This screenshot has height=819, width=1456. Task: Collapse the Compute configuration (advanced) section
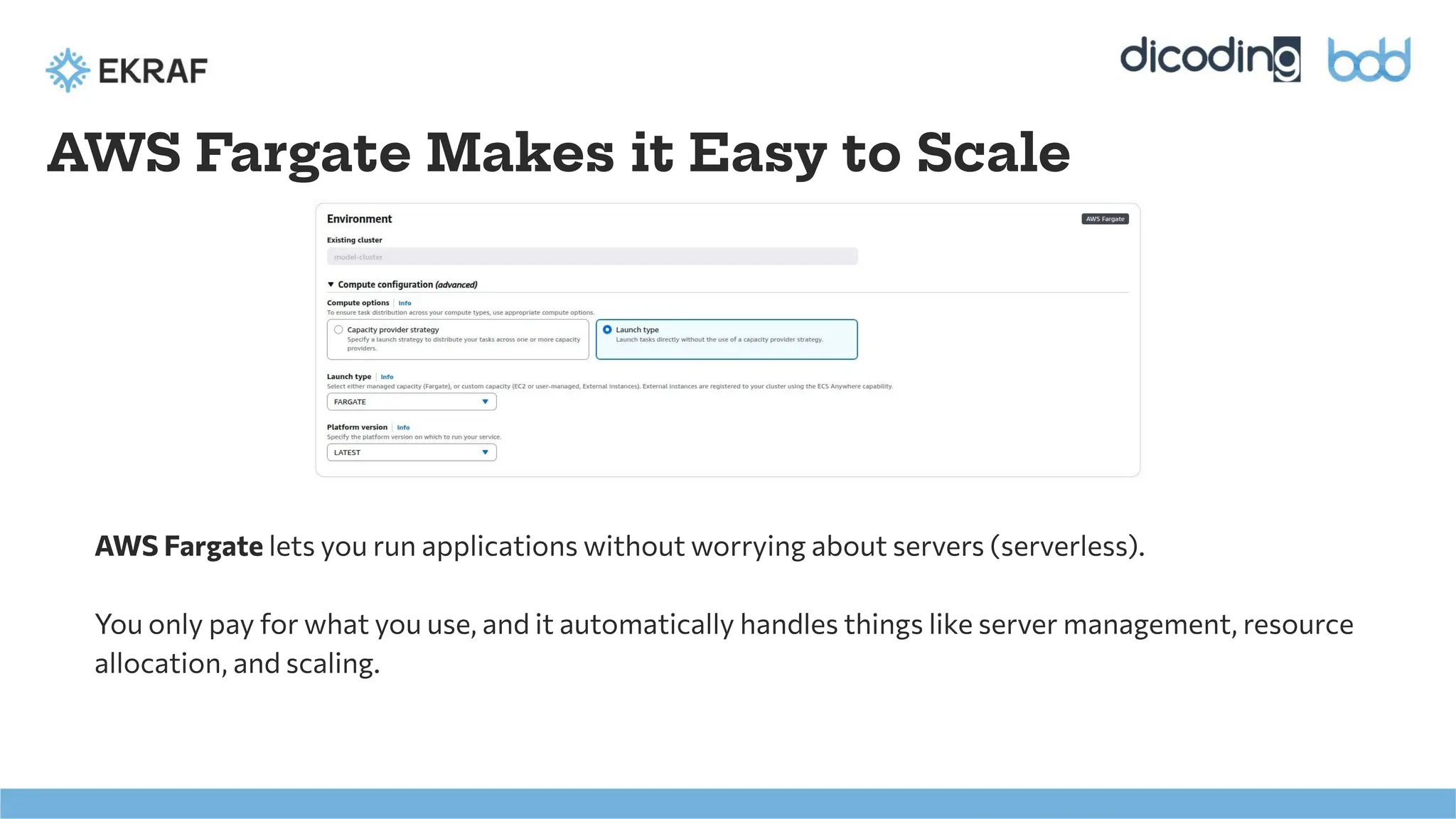(x=331, y=284)
